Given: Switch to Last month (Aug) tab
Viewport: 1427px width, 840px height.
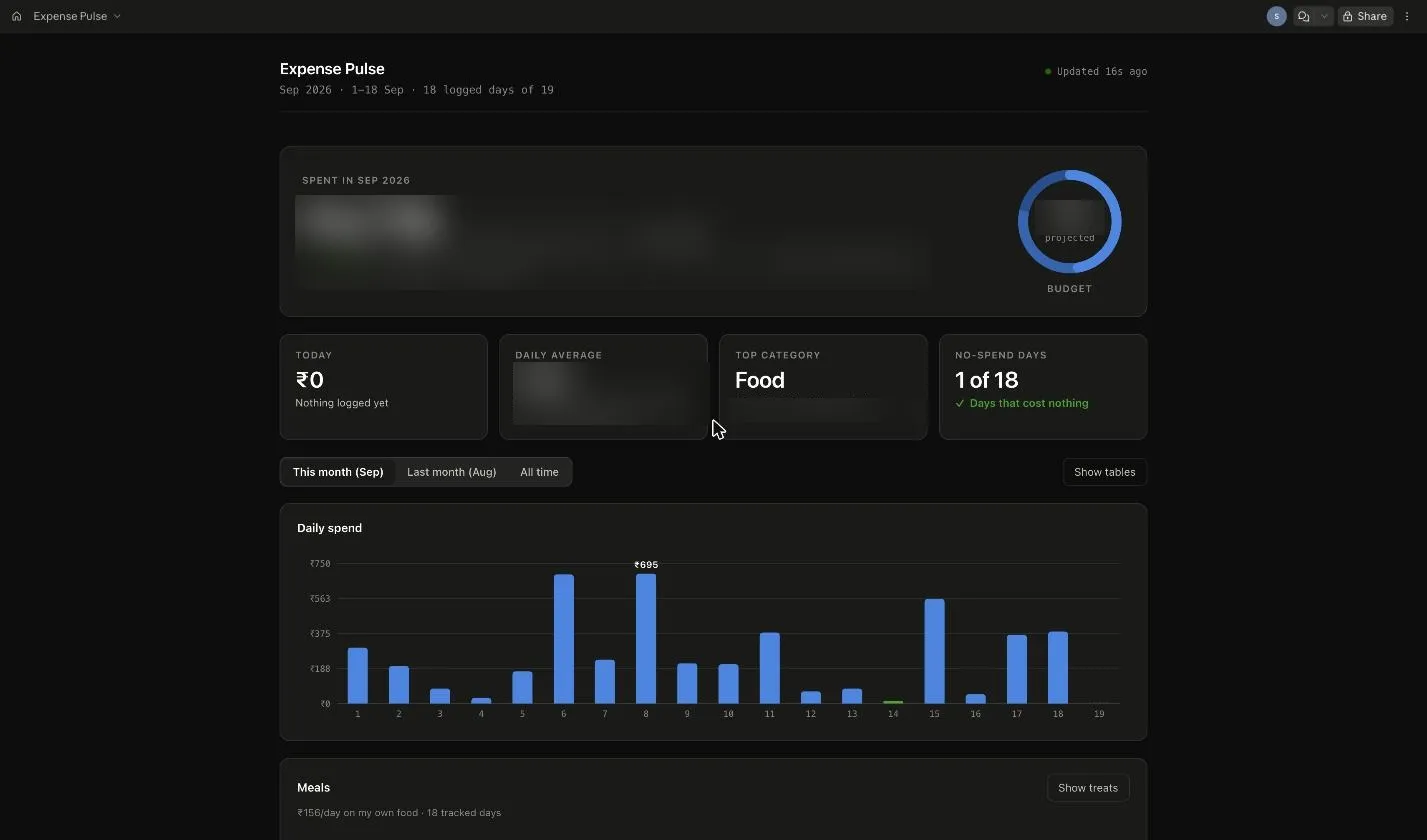Looking at the screenshot, I should [x=451, y=472].
